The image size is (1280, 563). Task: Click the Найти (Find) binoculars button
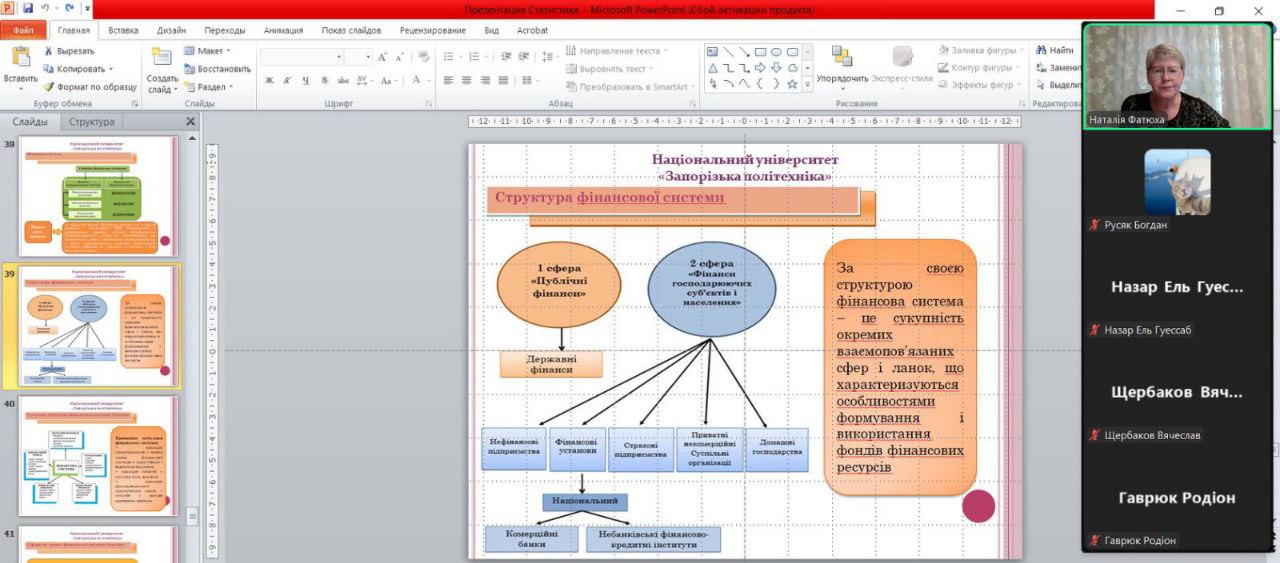click(1053, 50)
